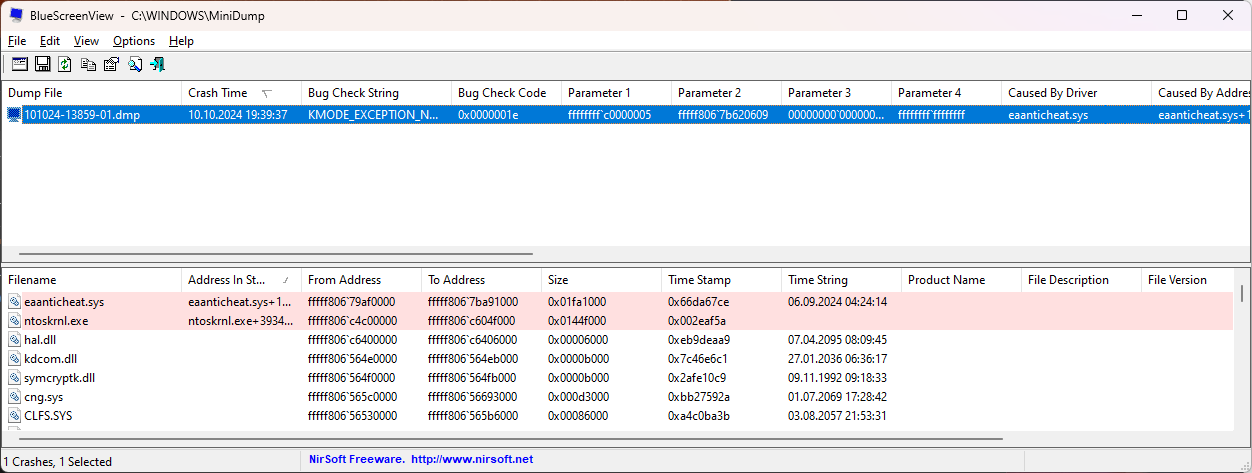Click the Save Selected Items floppy icon
1252x473 pixels.
point(42,64)
